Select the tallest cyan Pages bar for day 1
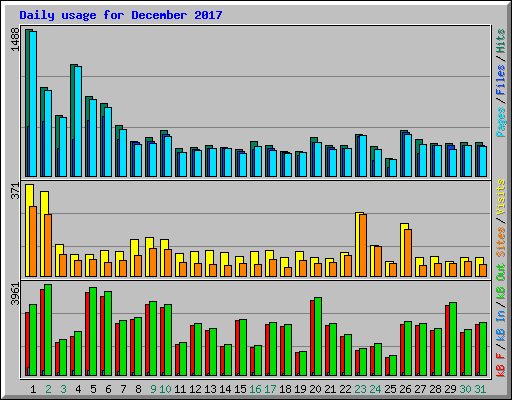This screenshot has width=512, height=400. point(33,104)
